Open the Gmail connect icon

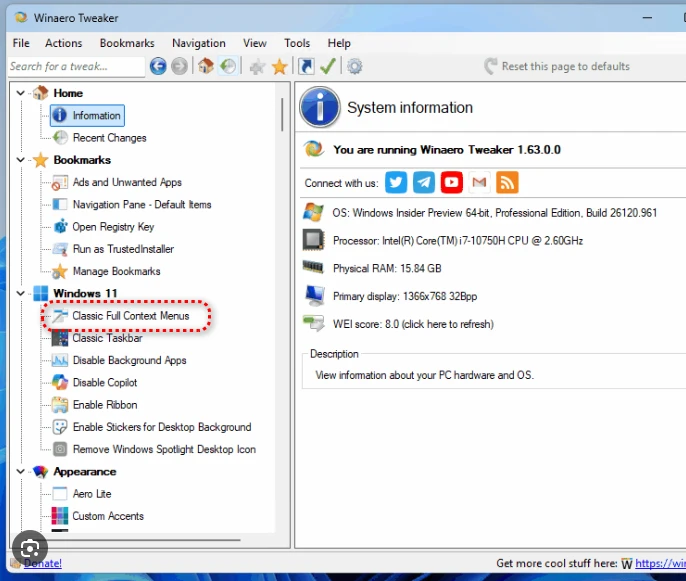tap(480, 182)
